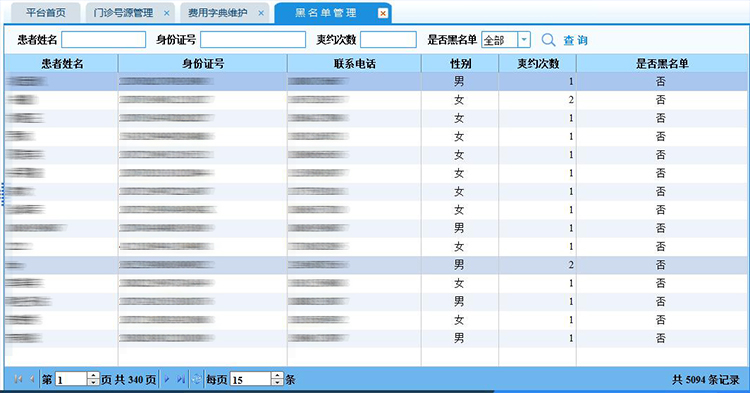
Task: Sort by the 是否黑名单 column header
Action: pos(662,64)
